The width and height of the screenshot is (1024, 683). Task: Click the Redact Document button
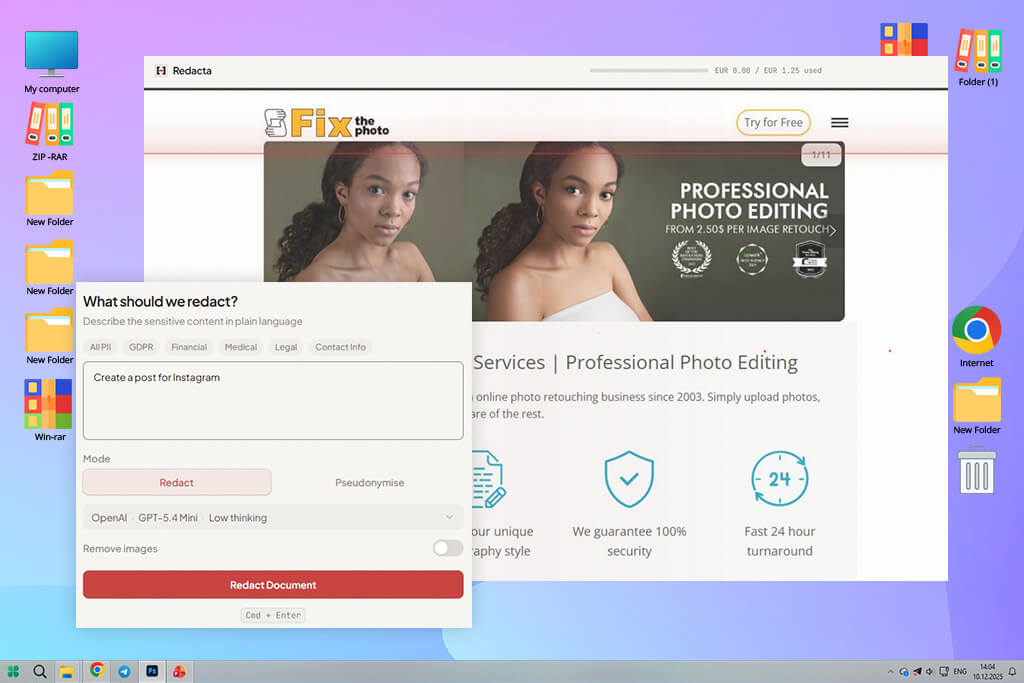pyautogui.click(x=273, y=584)
